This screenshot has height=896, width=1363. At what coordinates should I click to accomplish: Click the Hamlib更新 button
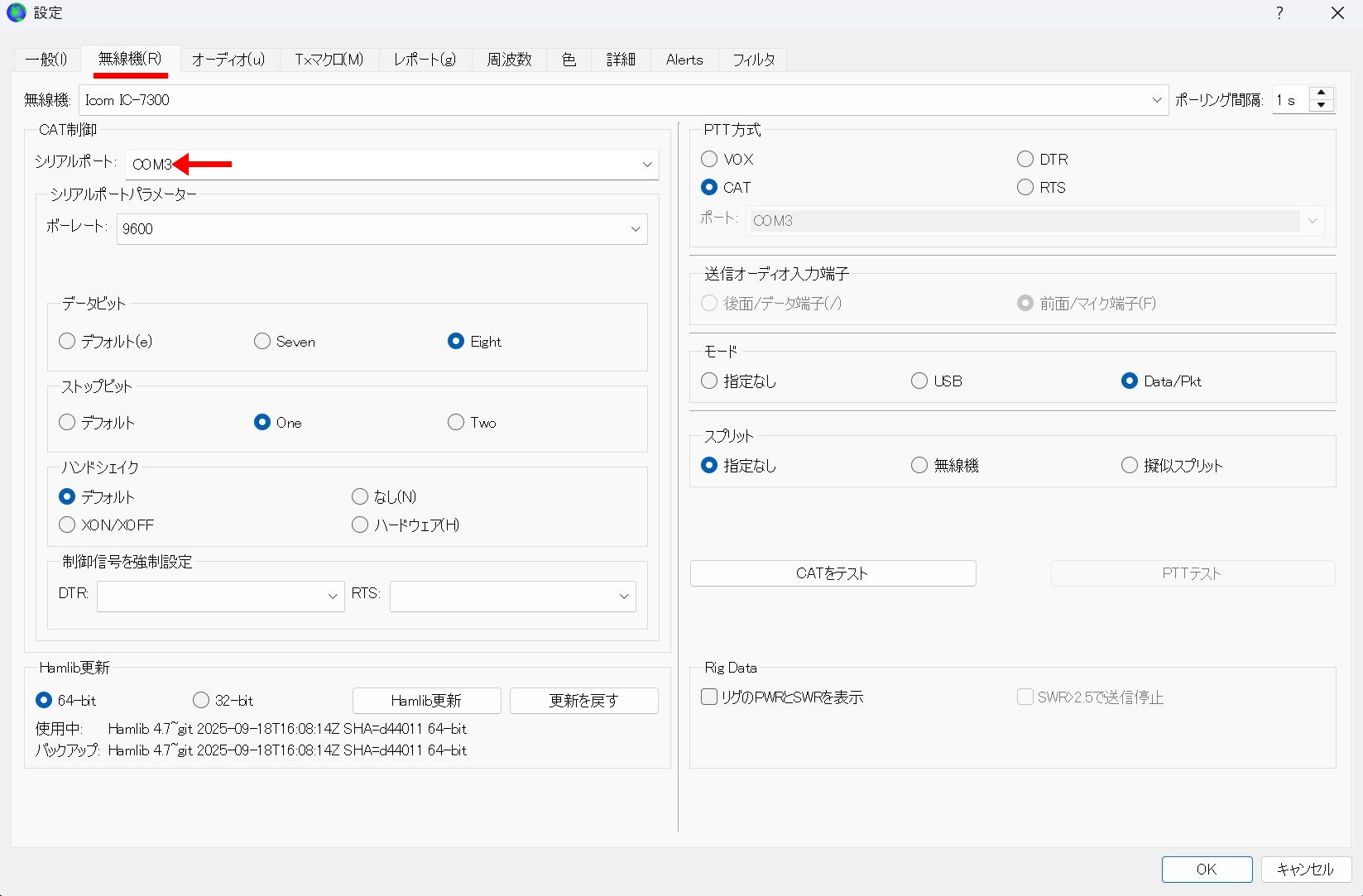click(x=426, y=701)
